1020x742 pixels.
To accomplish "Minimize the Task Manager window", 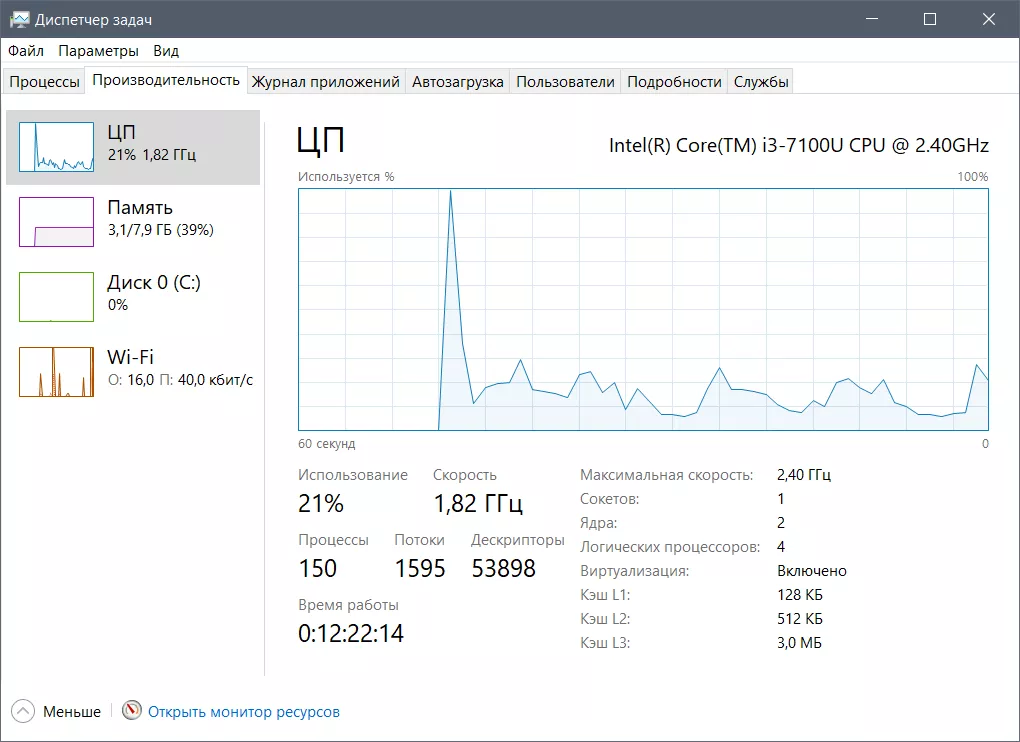I will pos(872,20).
